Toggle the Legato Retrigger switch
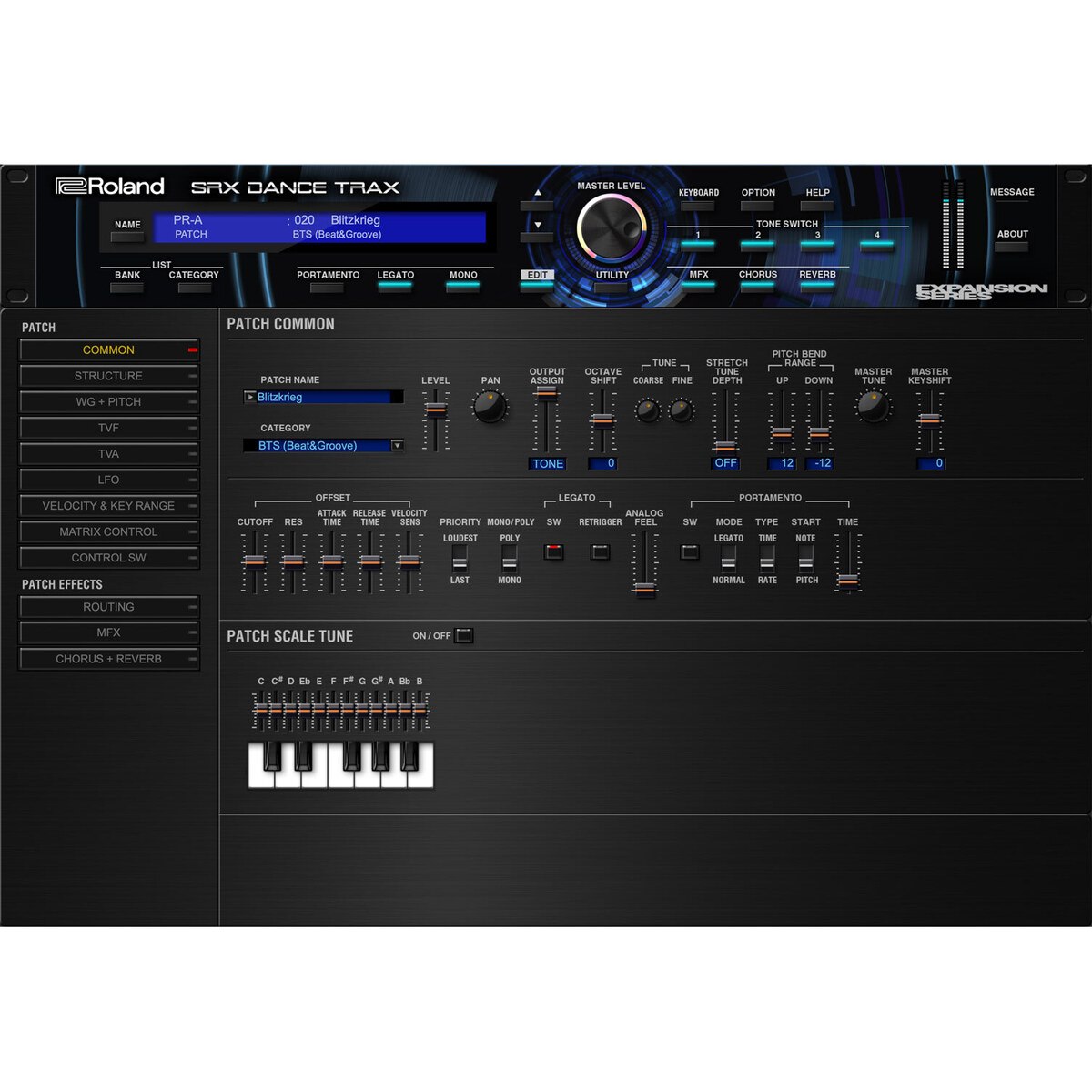The height and width of the screenshot is (1092, 1092). [x=600, y=551]
